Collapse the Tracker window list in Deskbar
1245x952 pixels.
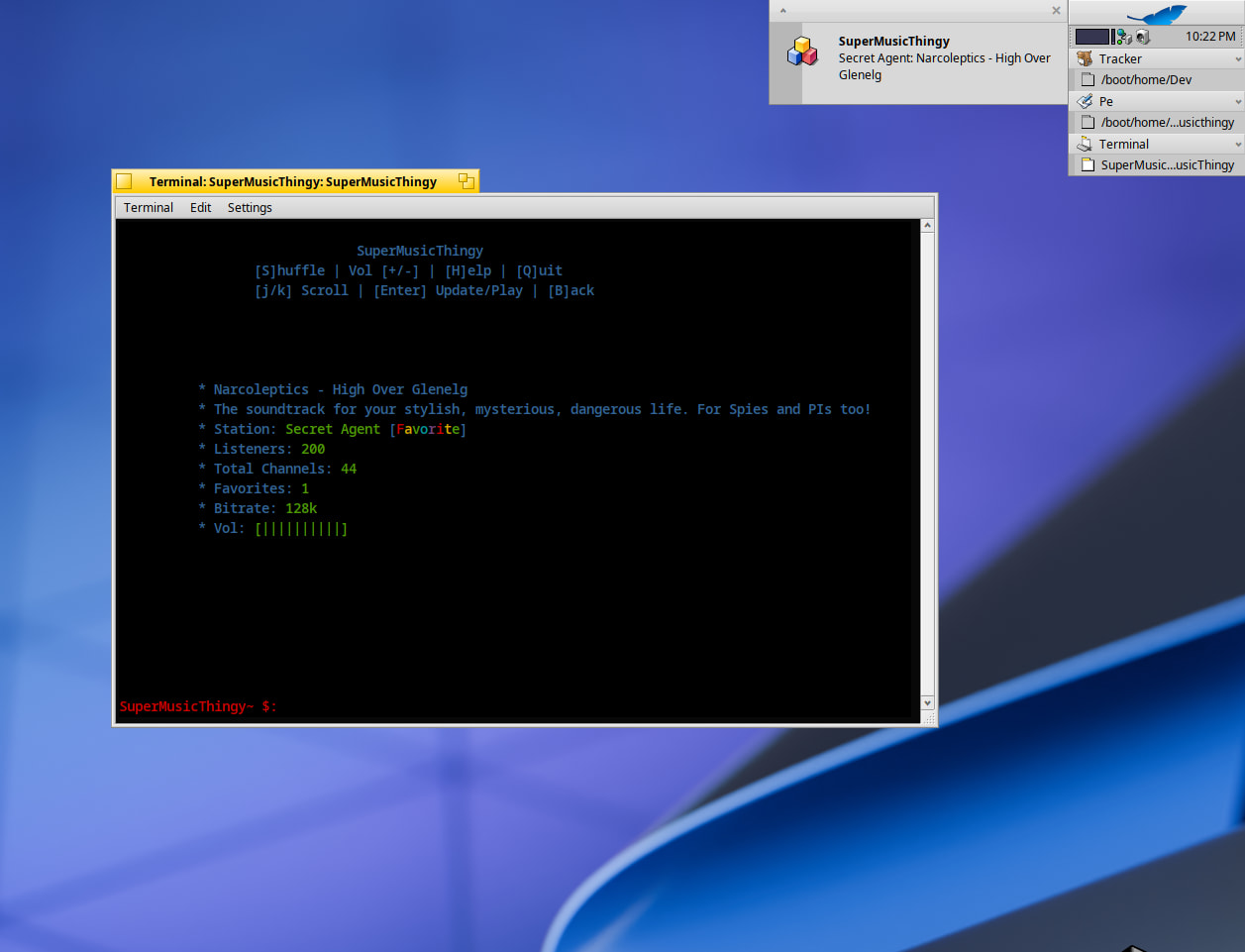click(x=1237, y=59)
